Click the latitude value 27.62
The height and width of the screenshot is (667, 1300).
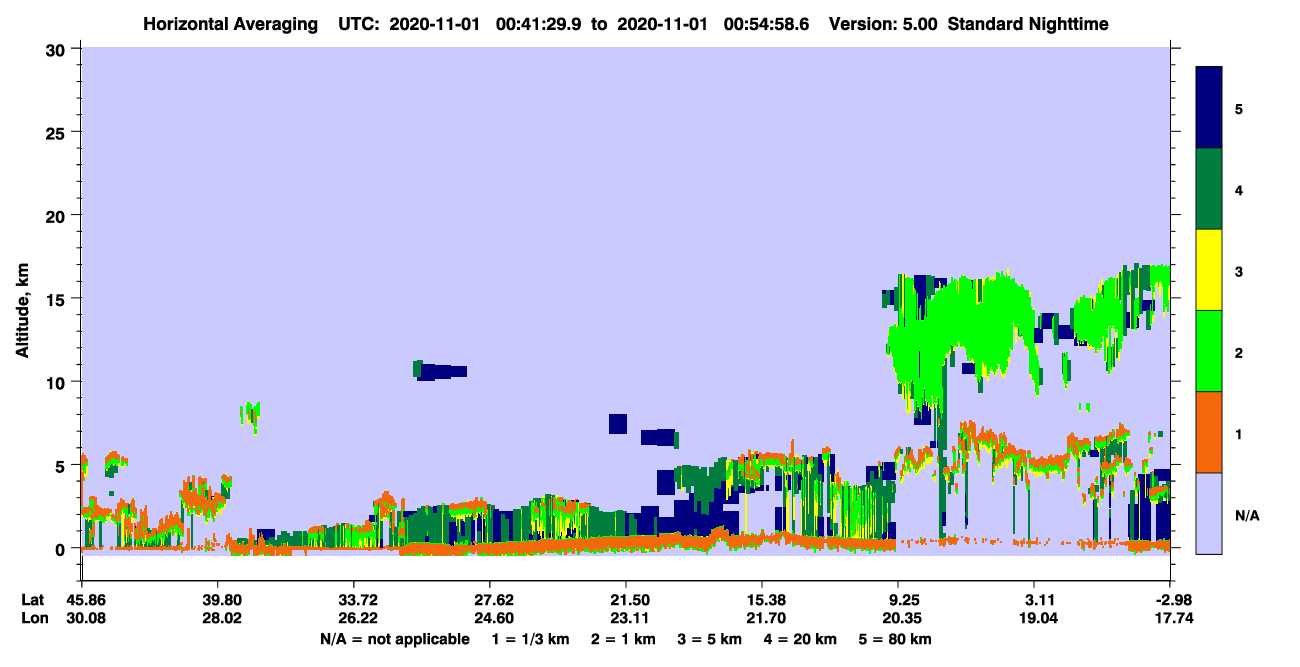(489, 600)
